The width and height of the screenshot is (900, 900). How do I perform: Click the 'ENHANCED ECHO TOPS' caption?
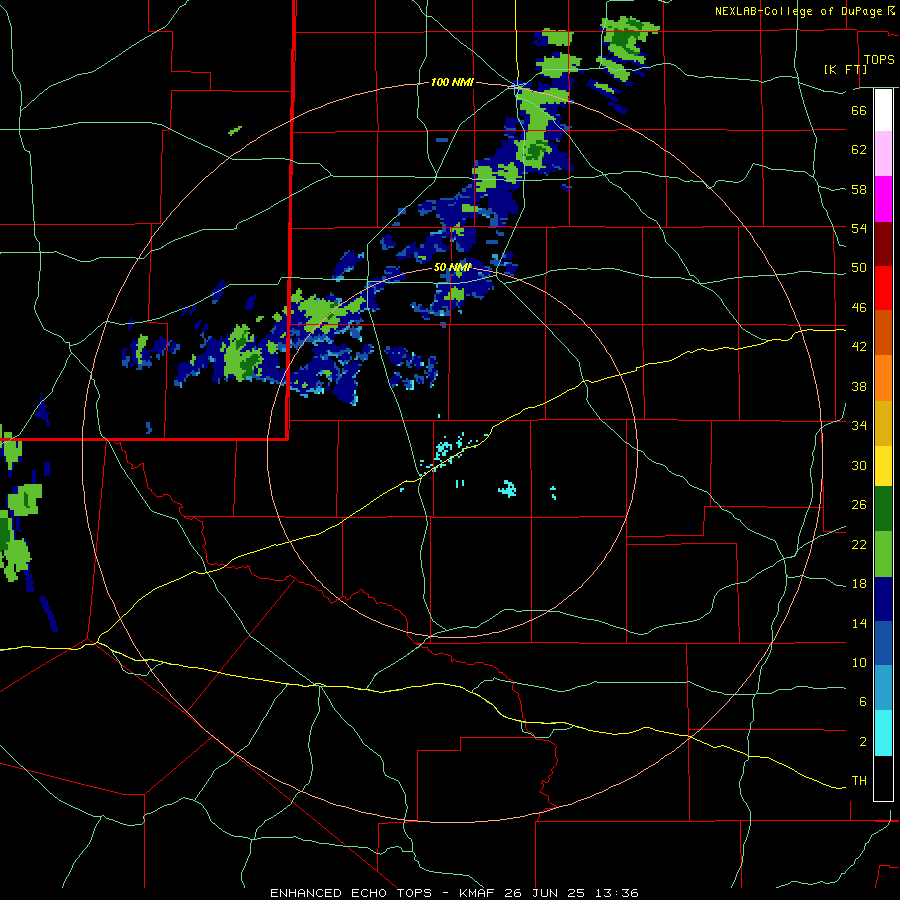[x=351, y=893]
